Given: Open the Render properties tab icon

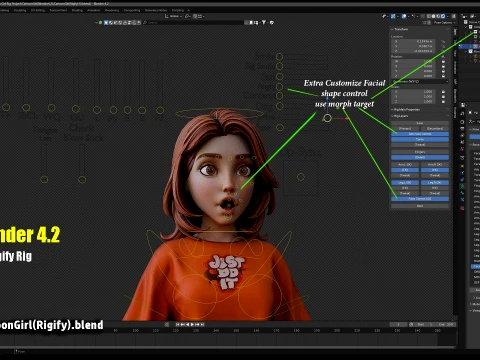Looking at the screenshot, I should [x=462, y=122].
